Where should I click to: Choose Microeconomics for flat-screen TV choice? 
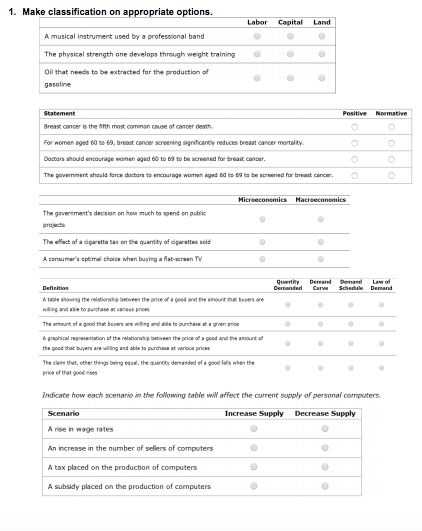tap(262, 259)
